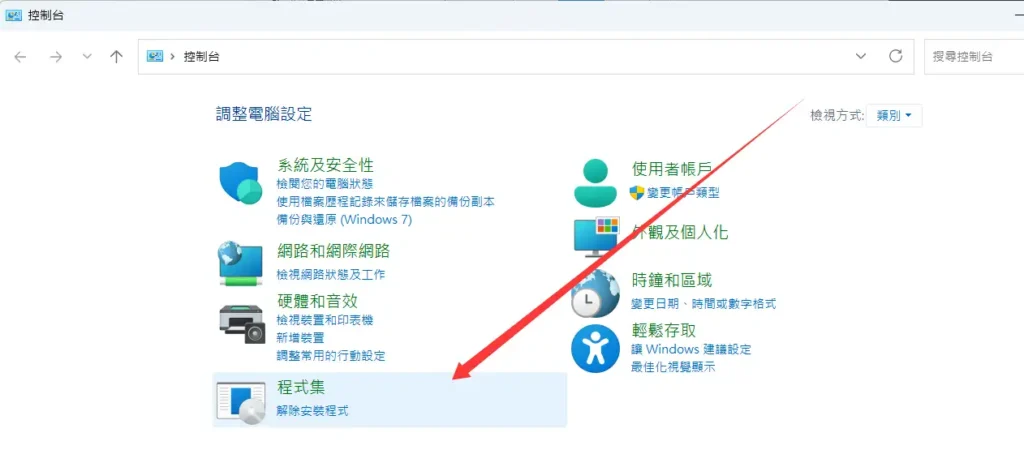The image size is (1024, 467).
Task: Click the 解除安裝程式 link
Action: click(x=312, y=411)
